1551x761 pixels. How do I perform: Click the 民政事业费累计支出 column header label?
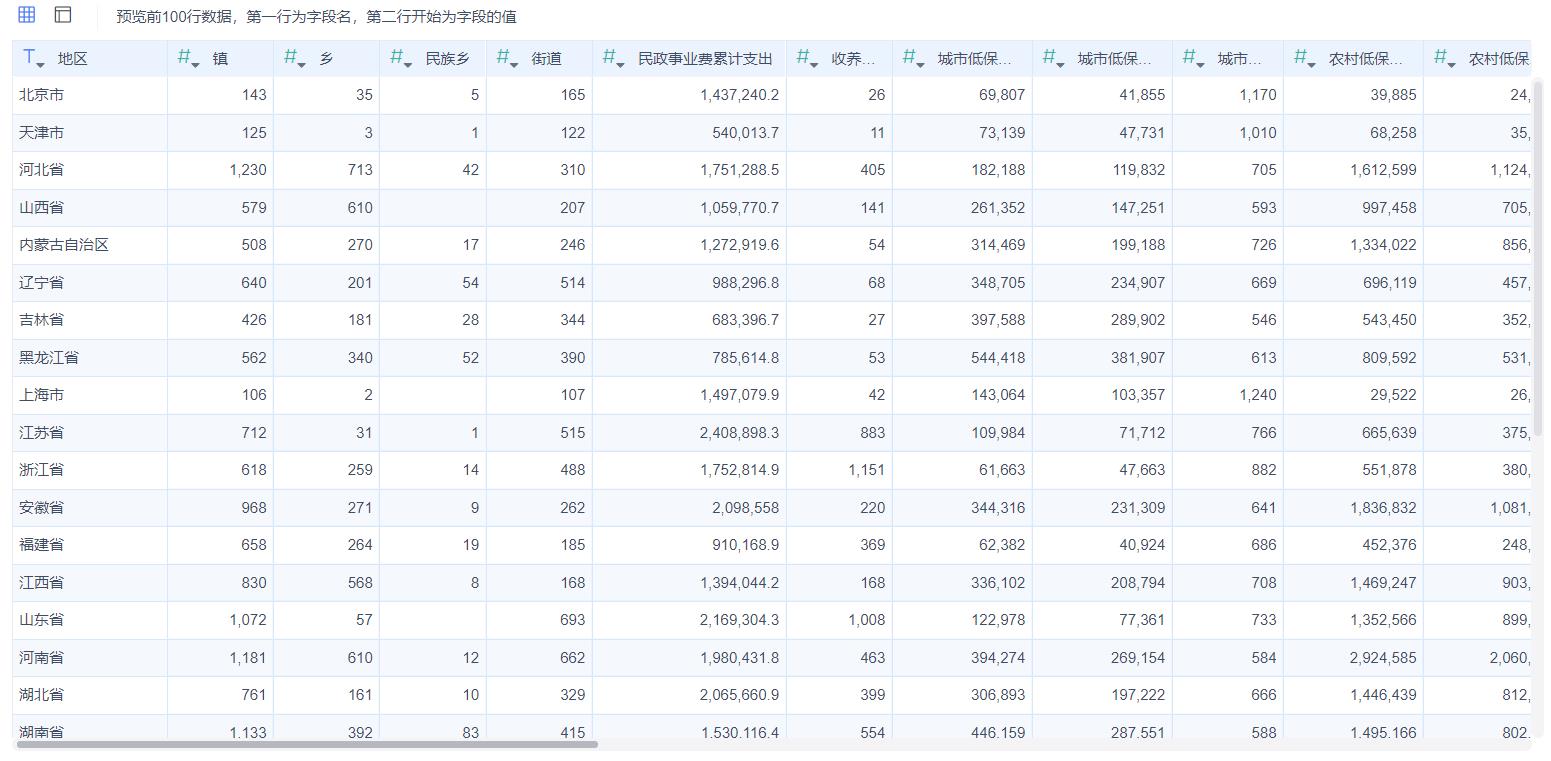point(705,59)
